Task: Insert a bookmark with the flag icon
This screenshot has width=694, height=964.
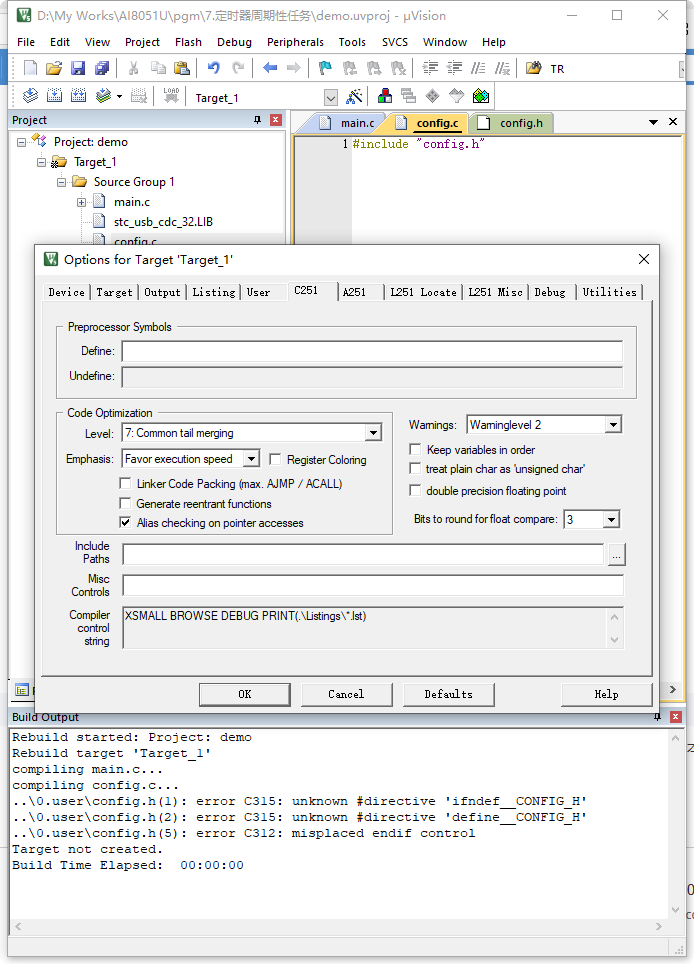Action: pyautogui.click(x=325, y=68)
